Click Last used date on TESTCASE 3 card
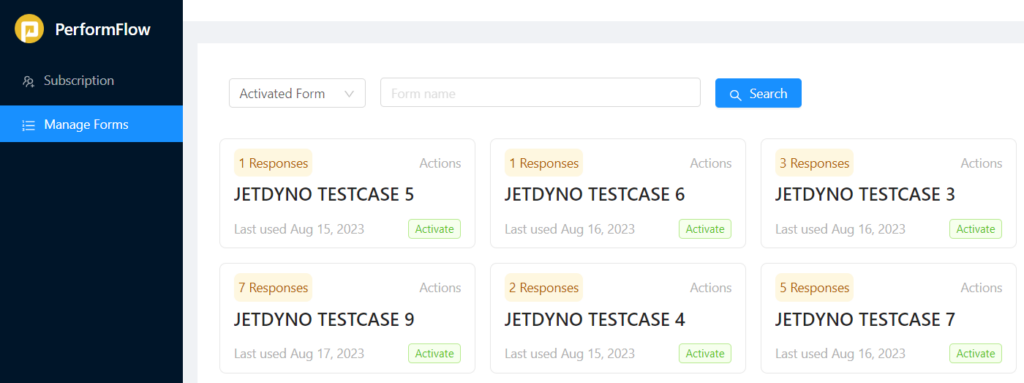Viewport: 1024px width, 383px height. click(840, 229)
